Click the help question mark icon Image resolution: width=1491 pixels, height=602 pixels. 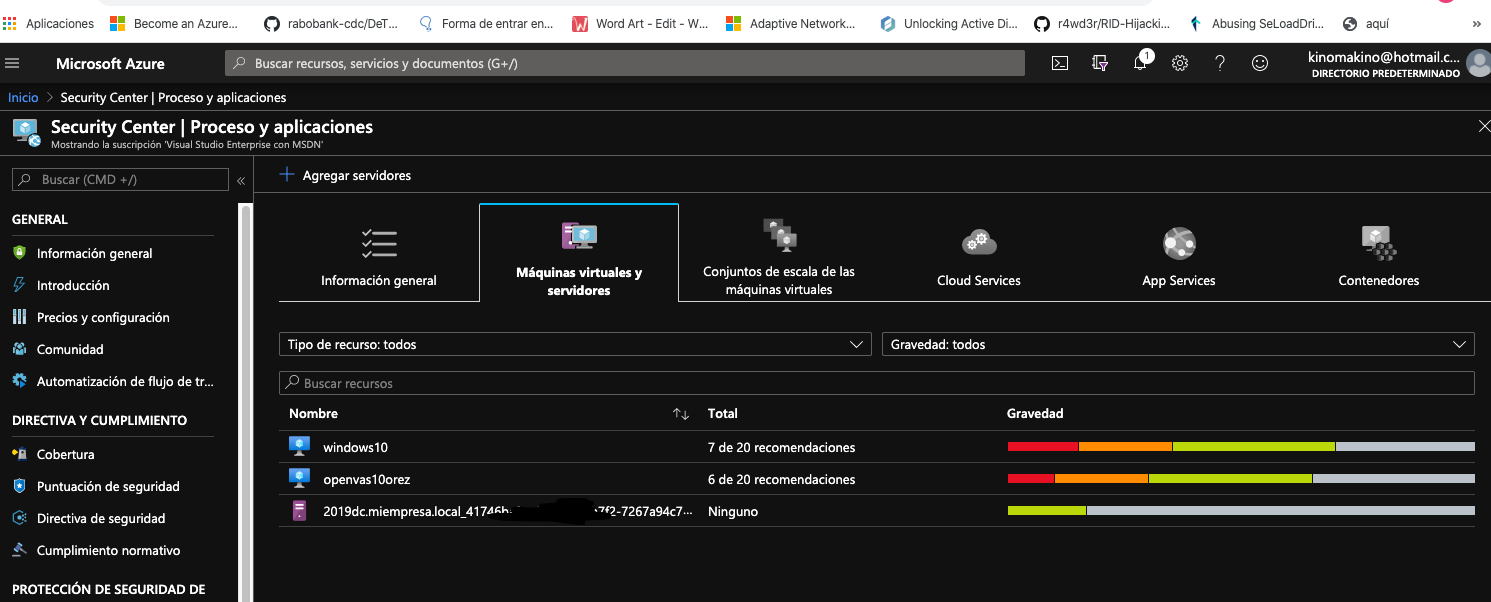click(1220, 63)
